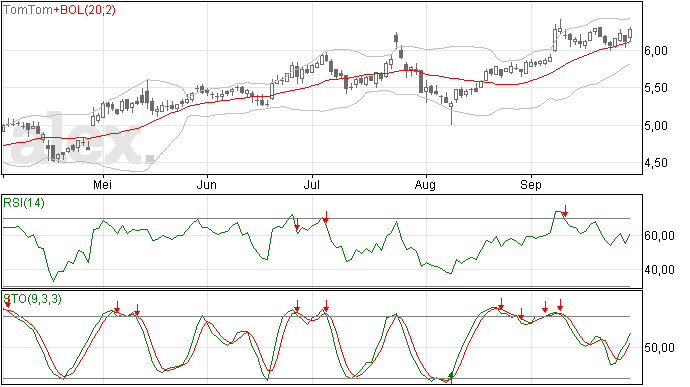The width and height of the screenshot is (690, 387).
Task: Click the 5,00 price axis value
Action: (656, 126)
